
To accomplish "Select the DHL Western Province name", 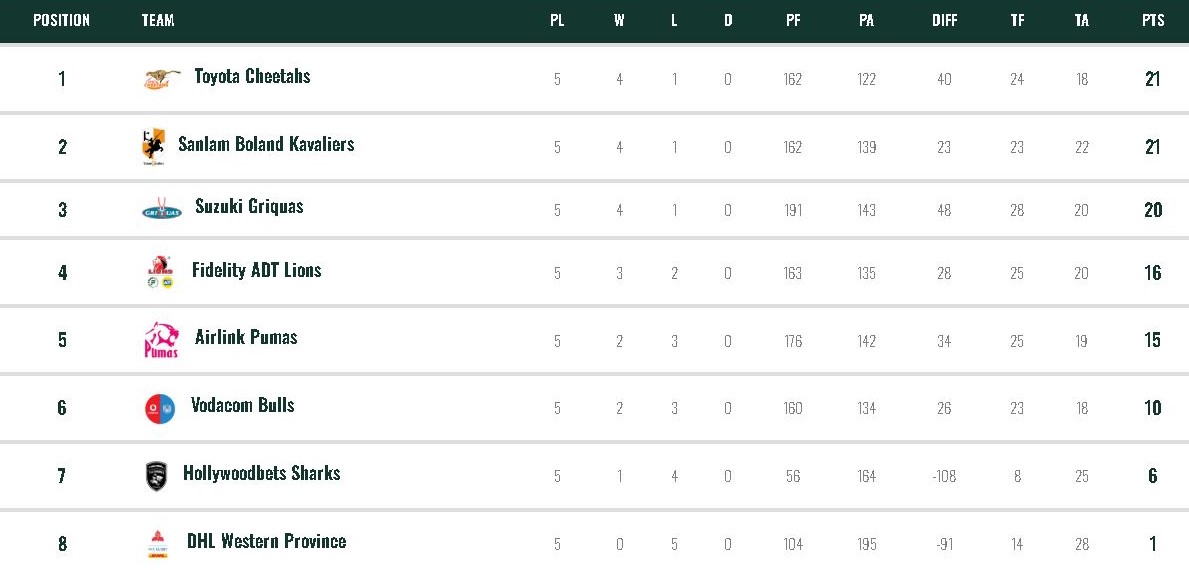I will pos(266,541).
